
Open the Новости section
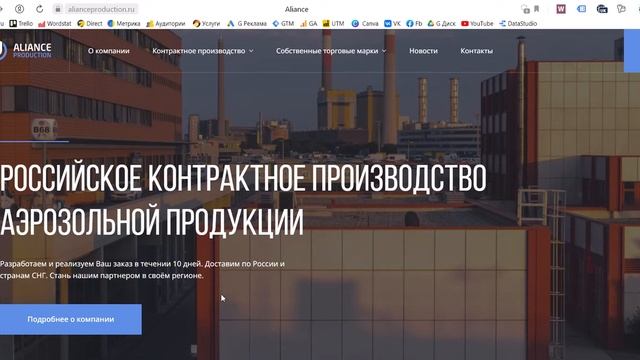[x=423, y=51]
